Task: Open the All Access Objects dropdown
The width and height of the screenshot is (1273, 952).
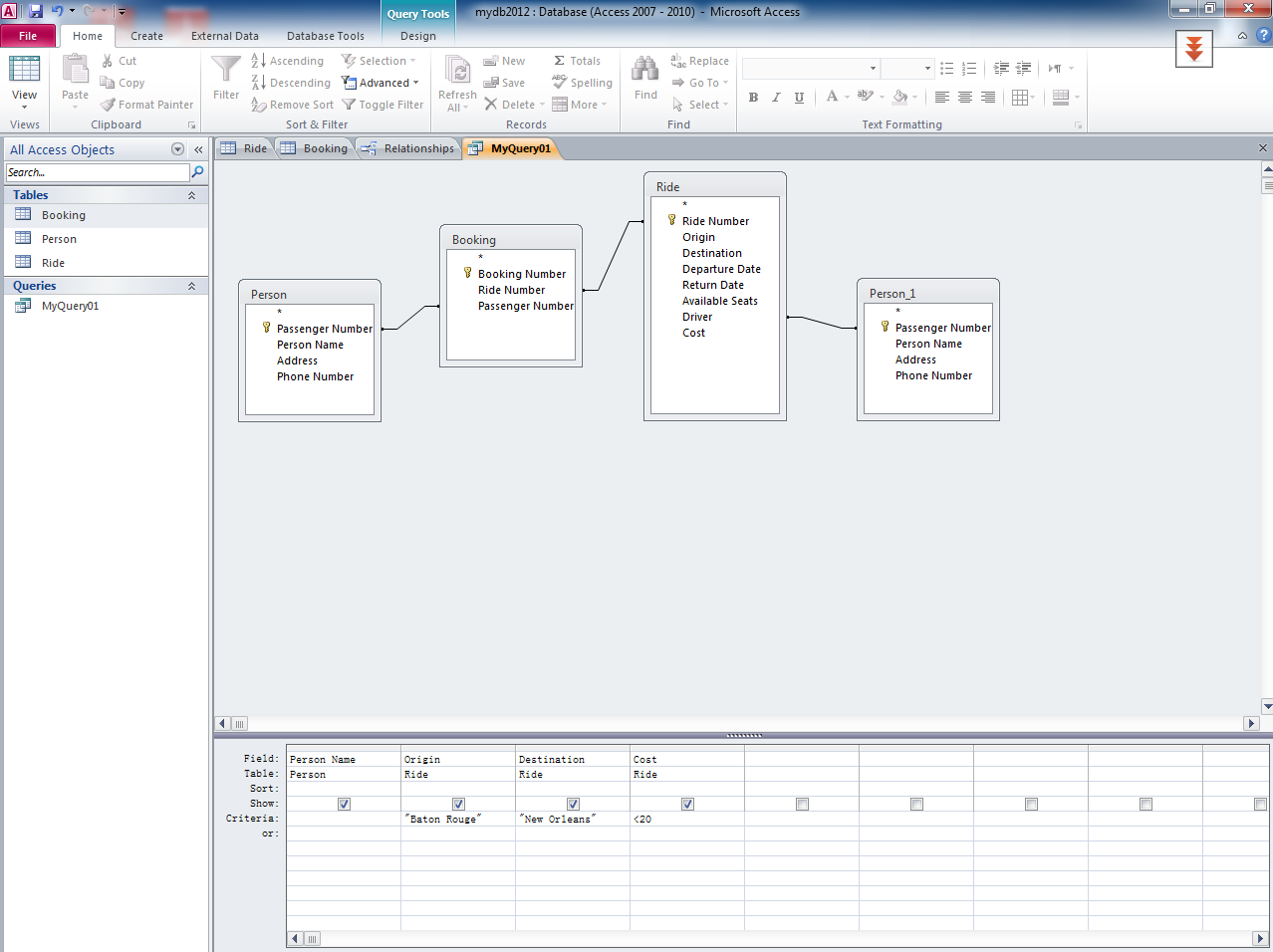Action: [x=177, y=149]
